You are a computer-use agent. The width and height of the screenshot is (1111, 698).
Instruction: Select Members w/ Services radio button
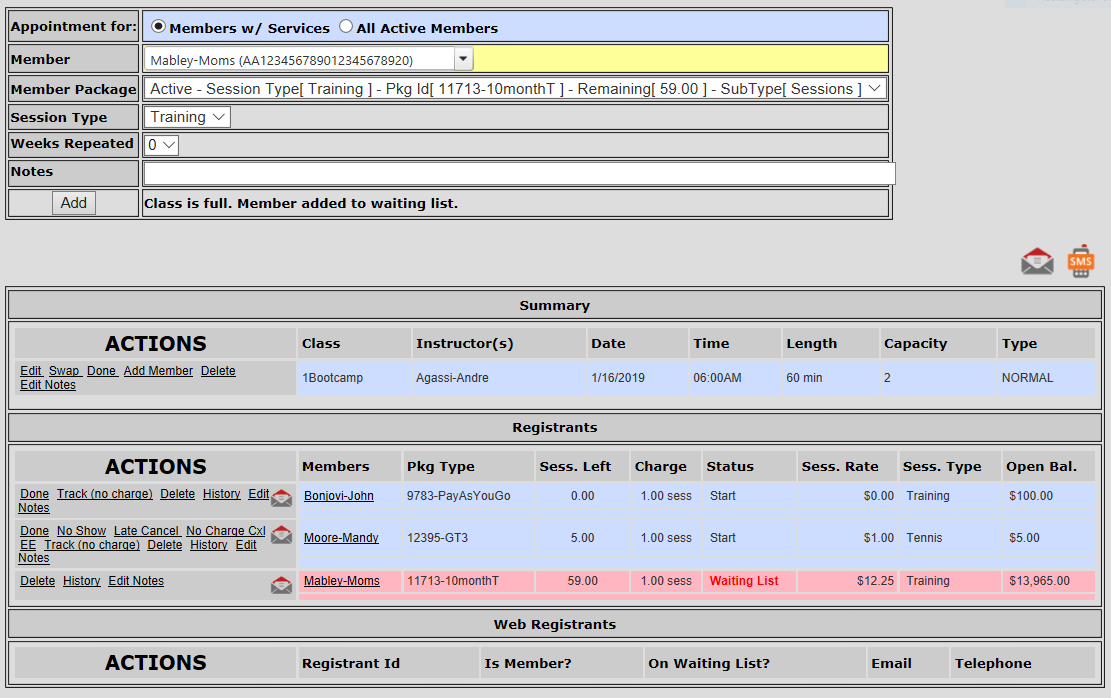coord(159,27)
